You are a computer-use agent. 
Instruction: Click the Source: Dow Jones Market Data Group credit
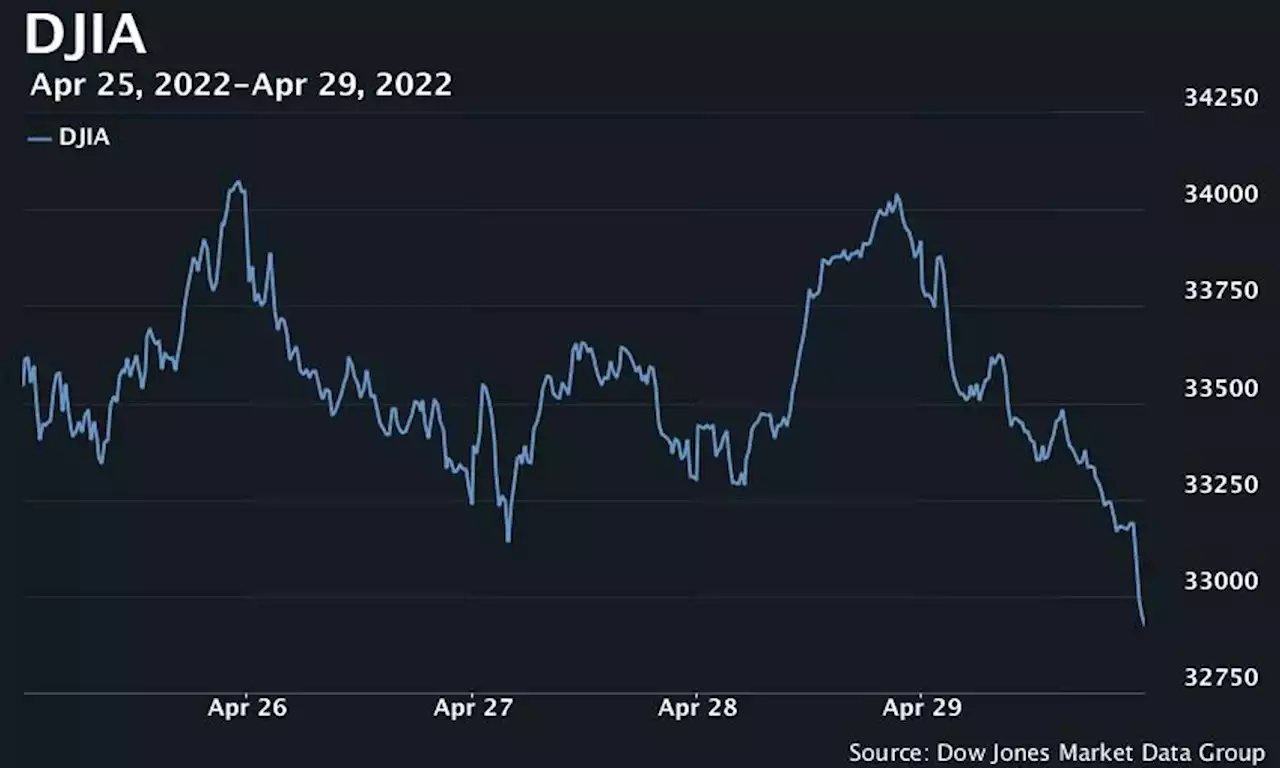pos(1057,752)
